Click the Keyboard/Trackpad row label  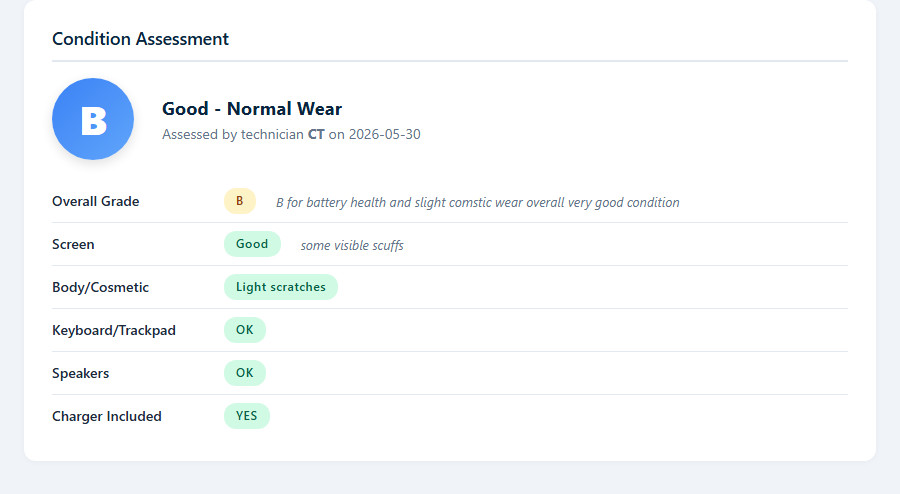pos(114,330)
